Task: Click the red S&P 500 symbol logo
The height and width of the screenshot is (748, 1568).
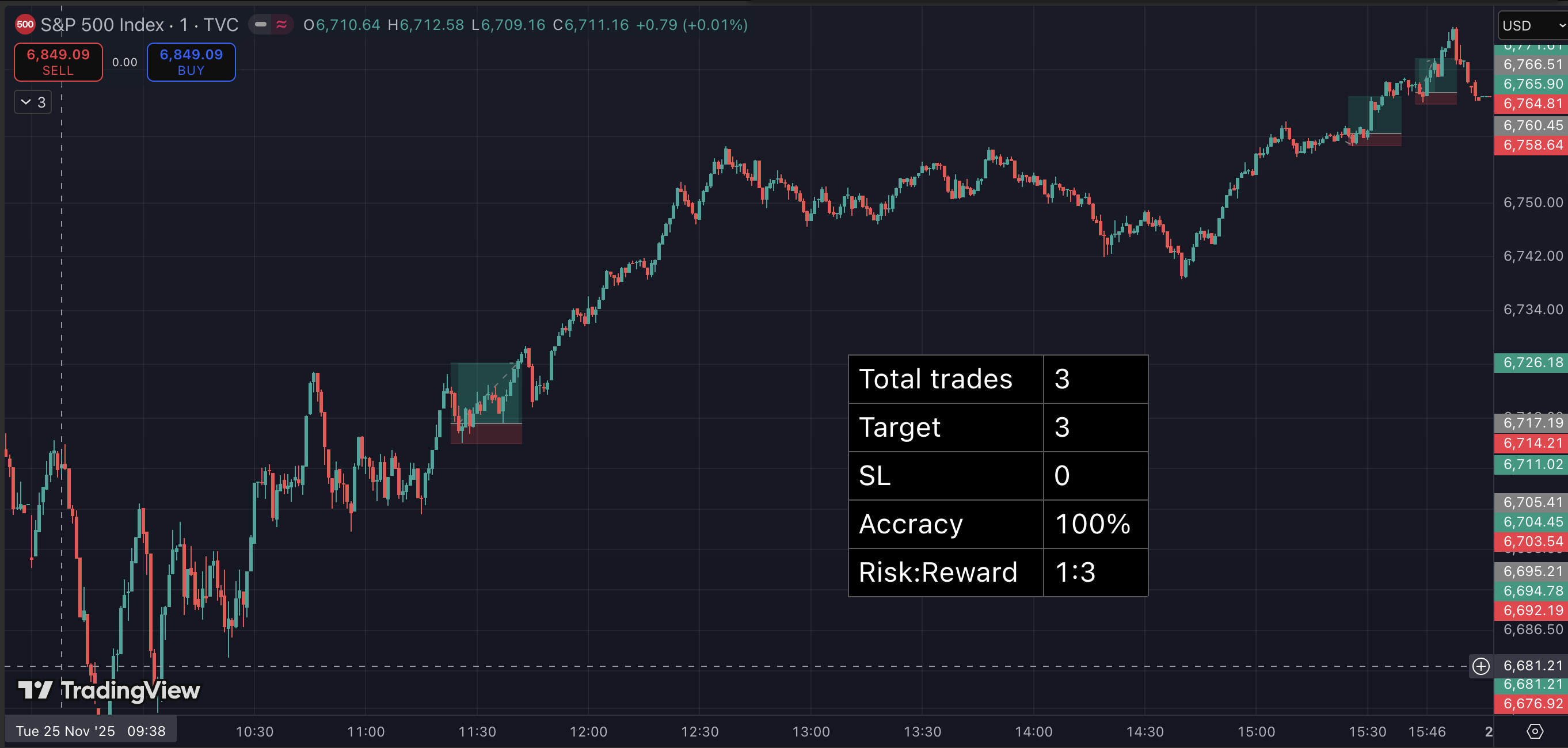Action: click(25, 25)
